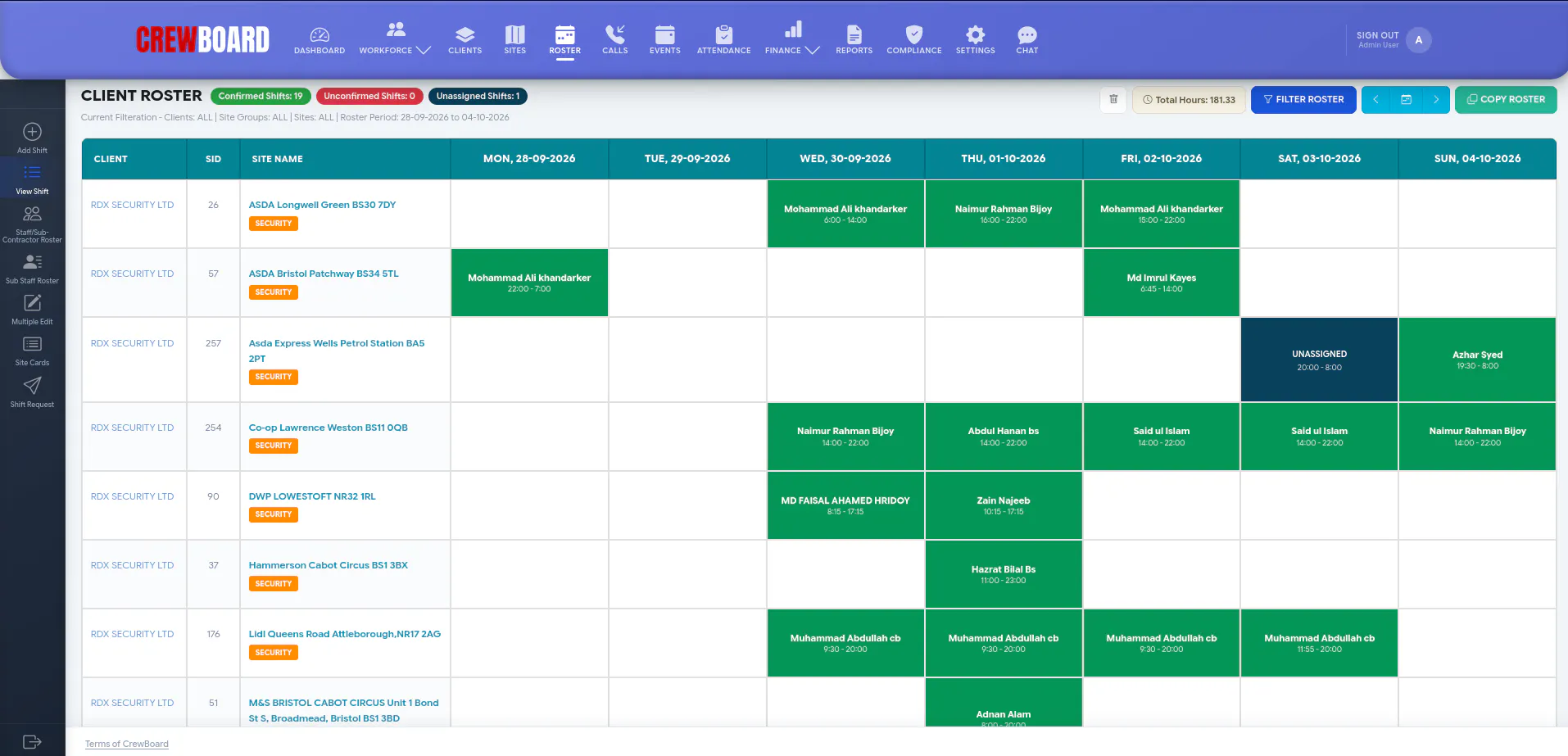Click the trash delete icon button
This screenshot has height=756, width=1568.
(x=1113, y=100)
